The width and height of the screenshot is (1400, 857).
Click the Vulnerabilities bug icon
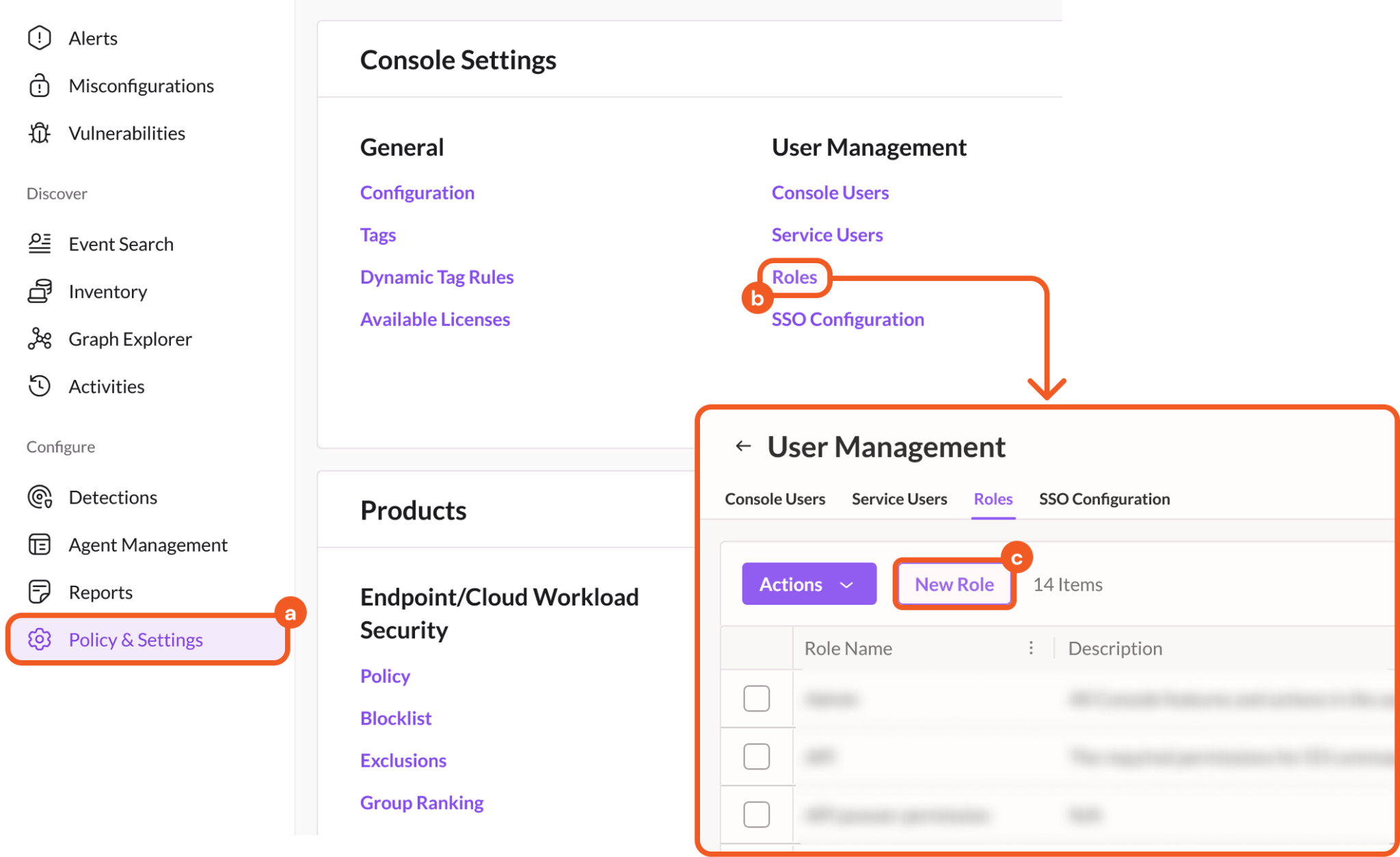[40, 133]
